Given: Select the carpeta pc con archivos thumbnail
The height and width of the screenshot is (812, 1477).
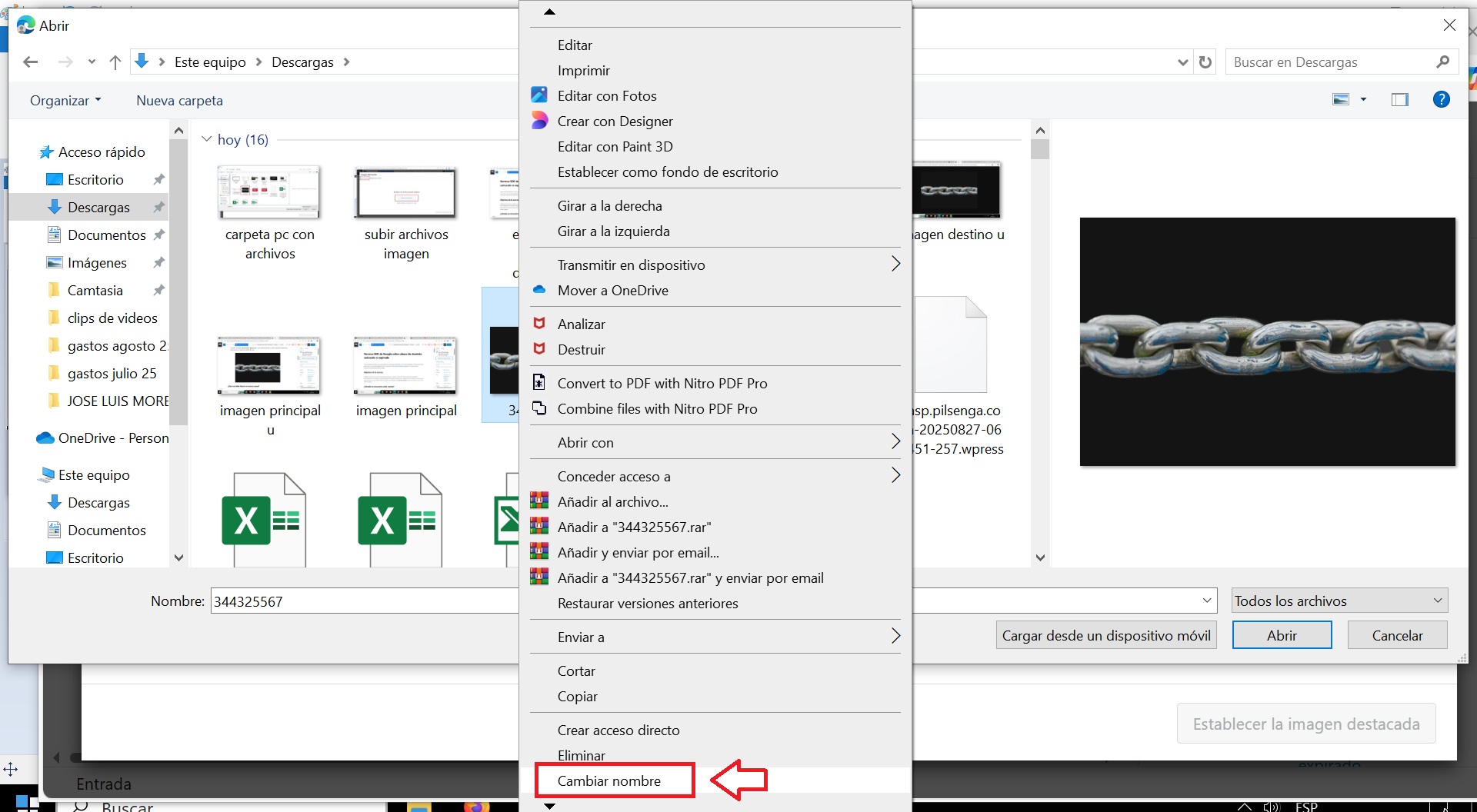Looking at the screenshot, I should [269, 193].
